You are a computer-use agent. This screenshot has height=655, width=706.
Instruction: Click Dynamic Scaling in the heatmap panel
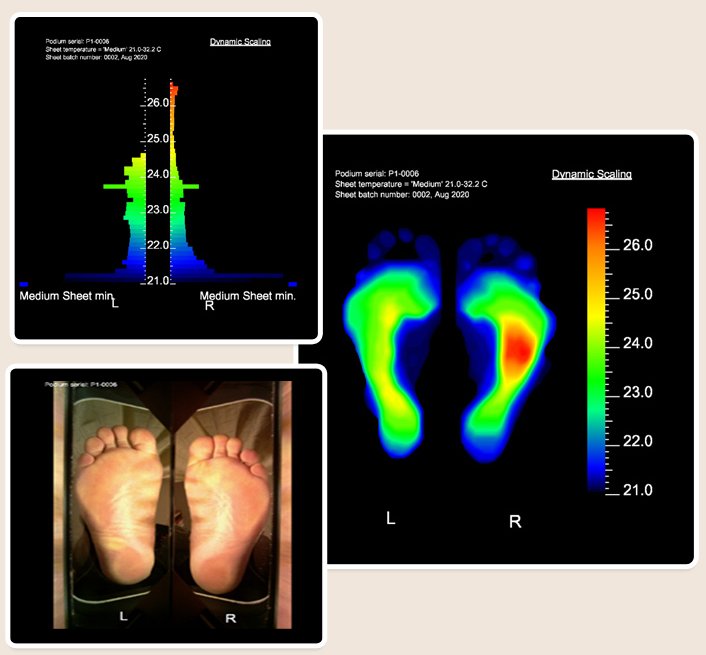pyautogui.click(x=591, y=174)
